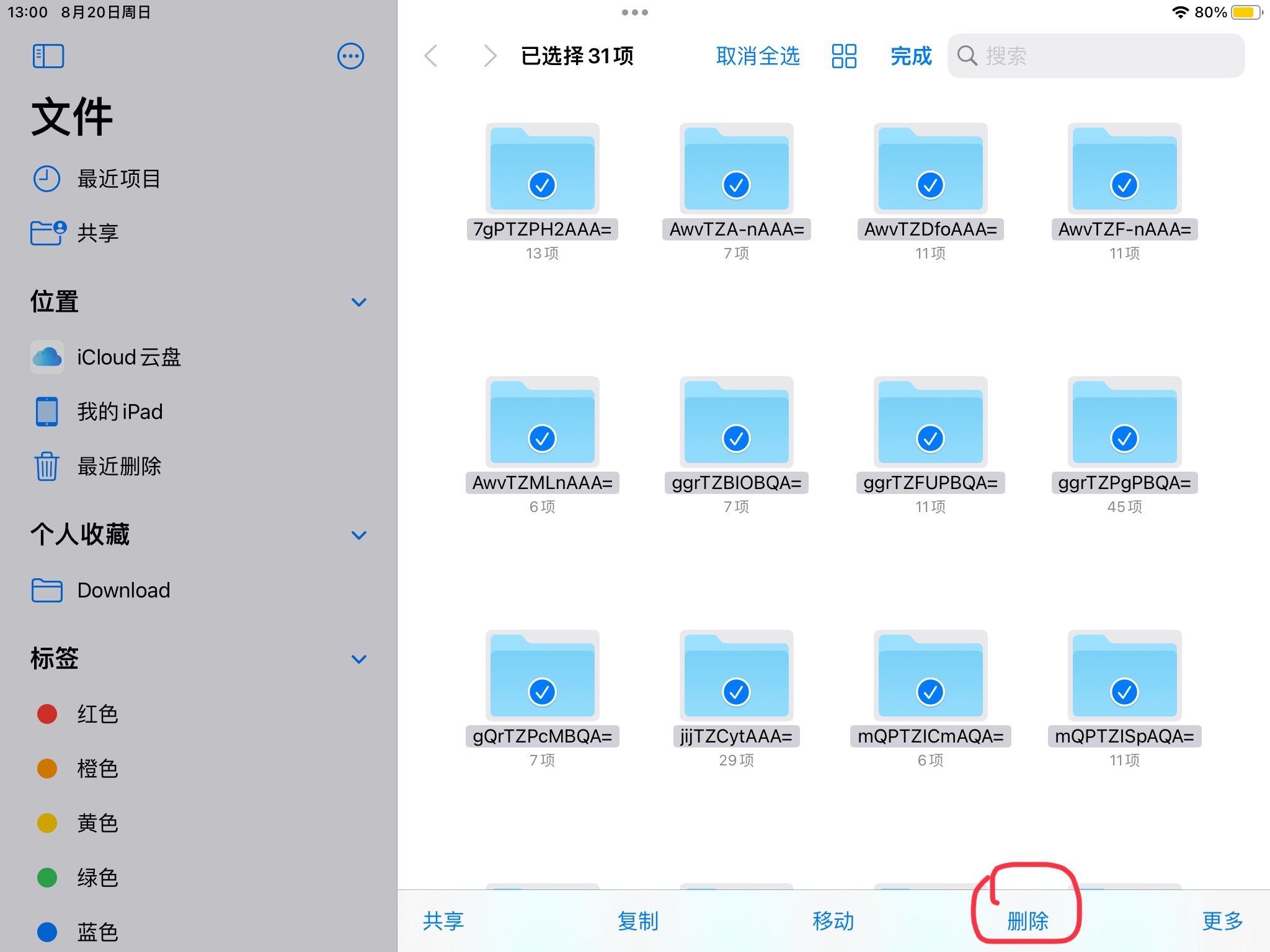
Task: Go forward with the right chevron
Action: [490, 56]
